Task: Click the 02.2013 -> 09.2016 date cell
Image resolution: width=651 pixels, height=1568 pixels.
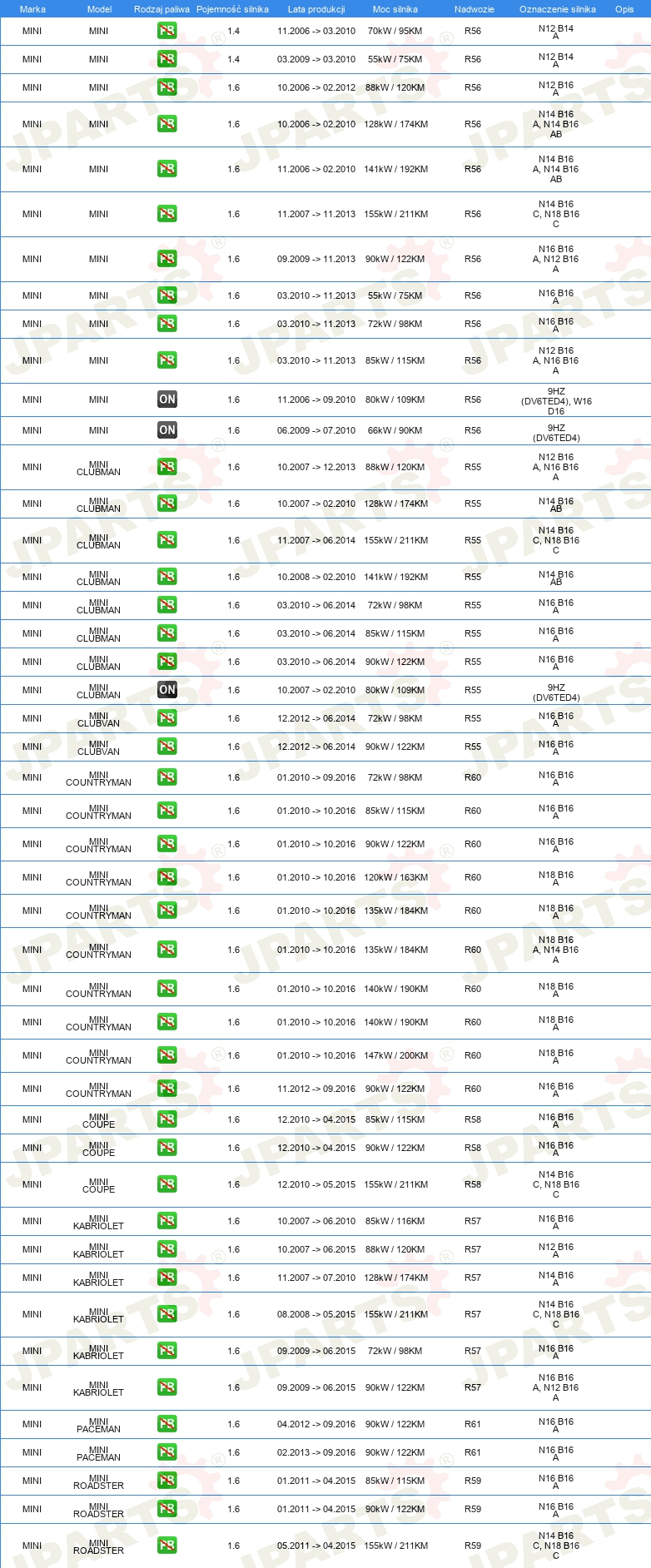Action: click(x=316, y=1452)
